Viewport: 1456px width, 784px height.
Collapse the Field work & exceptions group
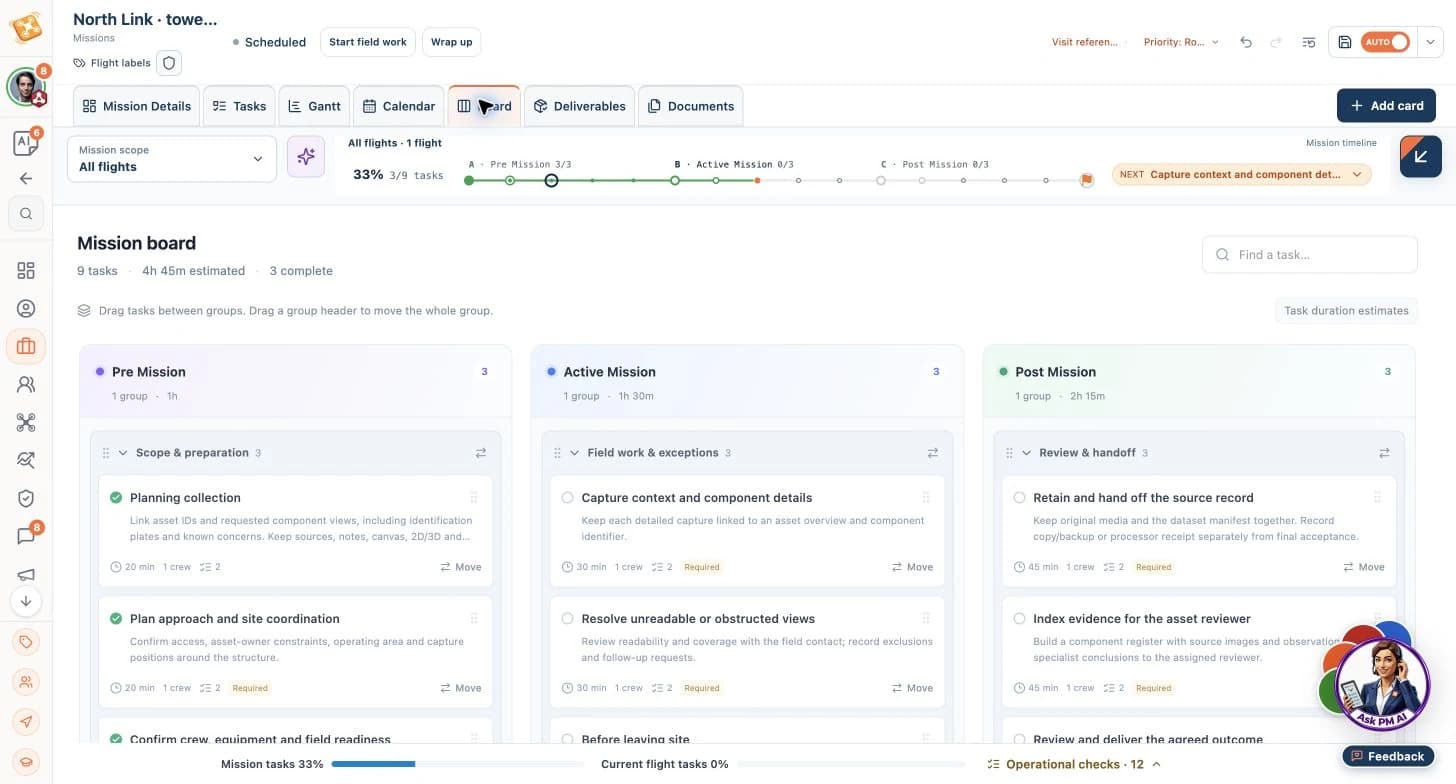tap(575, 453)
